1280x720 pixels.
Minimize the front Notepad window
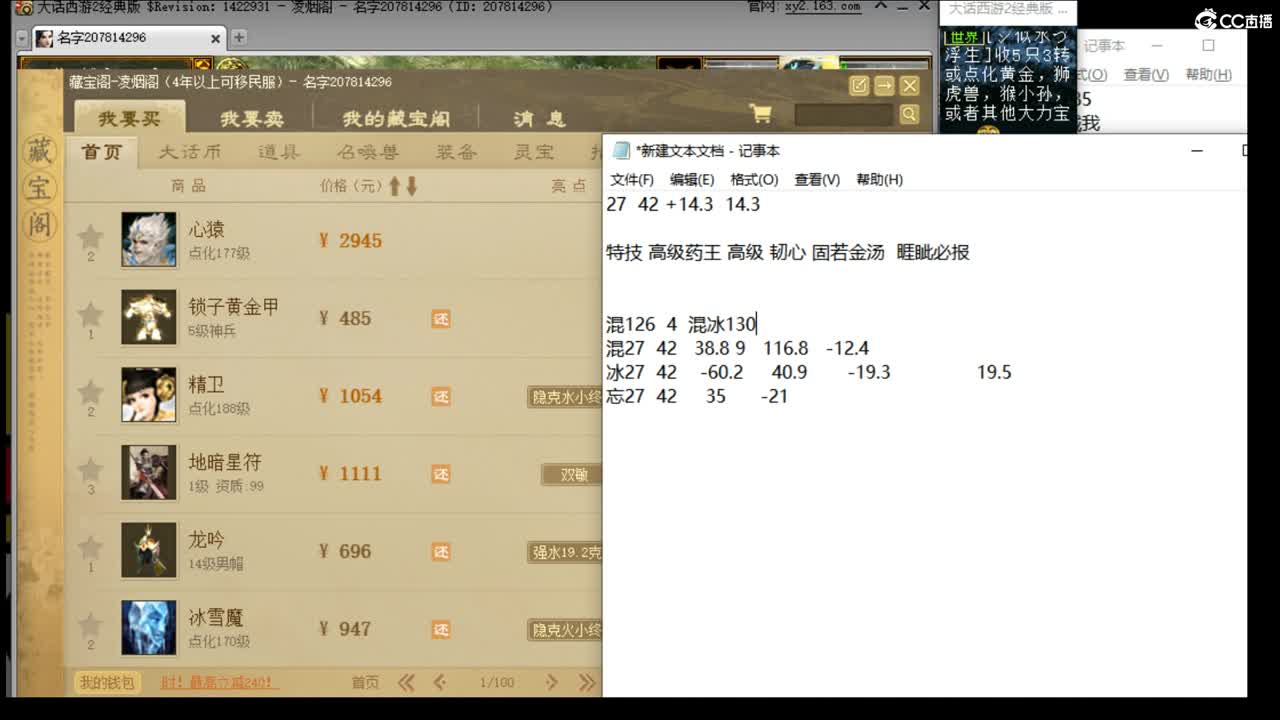coord(1197,151)
